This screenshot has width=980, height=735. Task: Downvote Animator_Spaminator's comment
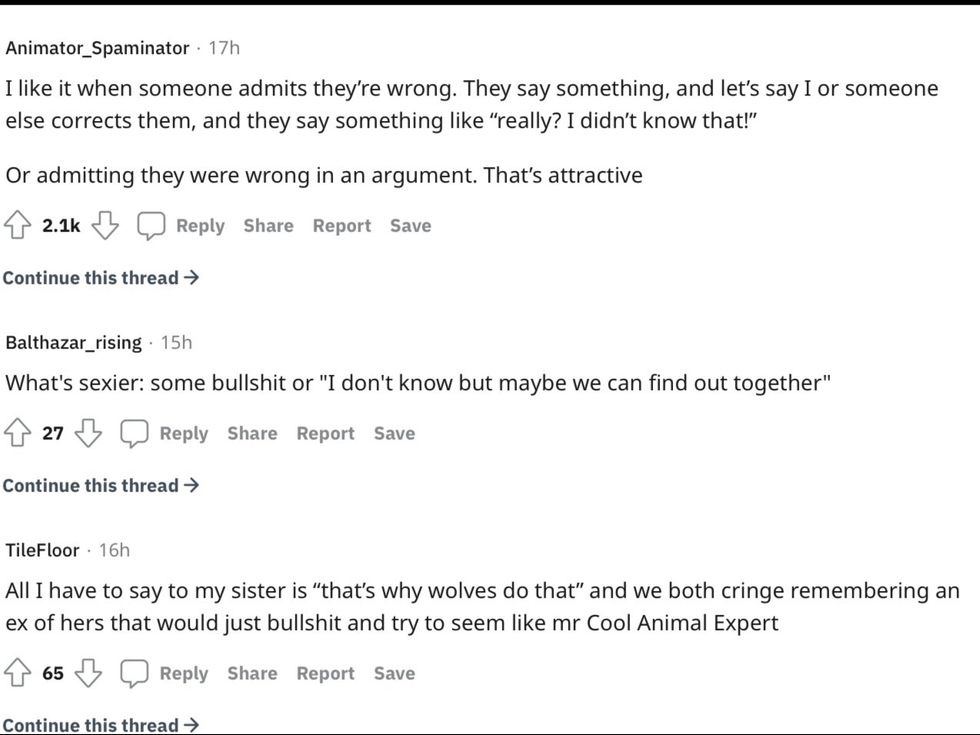point(106,226)
